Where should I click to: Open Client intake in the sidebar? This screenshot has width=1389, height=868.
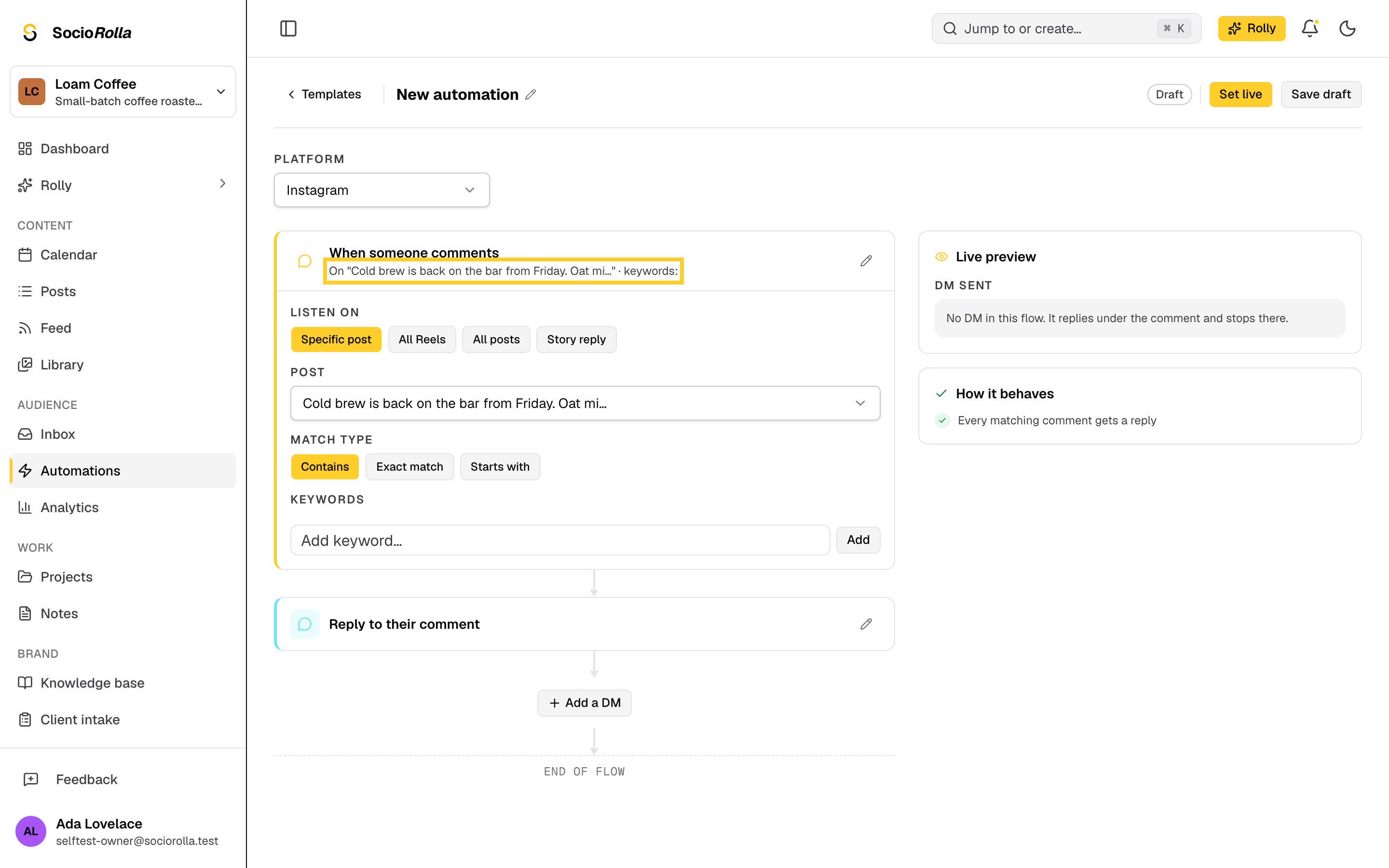tap(123, 719)
